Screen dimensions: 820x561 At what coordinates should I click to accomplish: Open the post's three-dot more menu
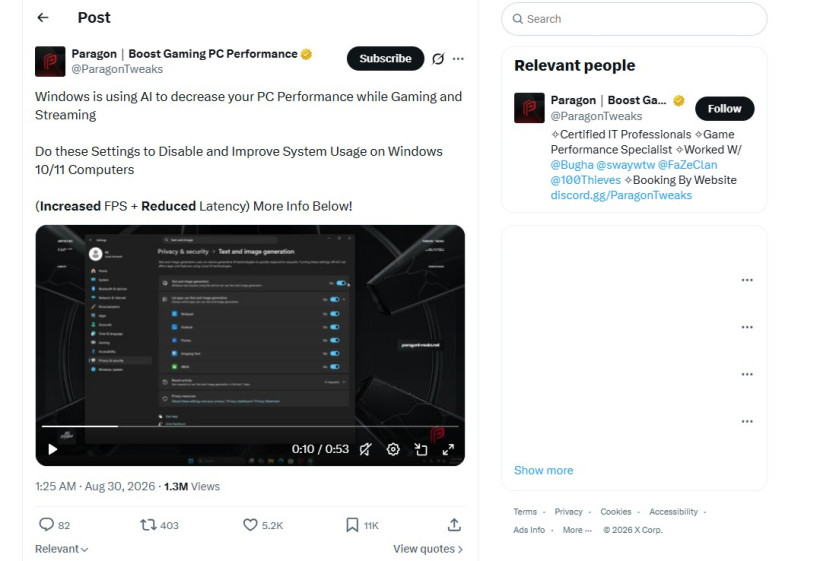(458, 59)
